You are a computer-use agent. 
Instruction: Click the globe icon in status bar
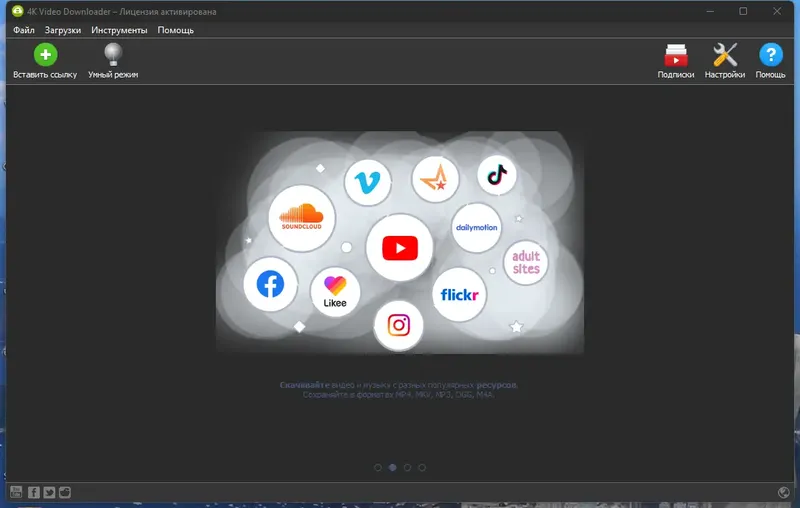pyautogui.click(x=784, y=492)
